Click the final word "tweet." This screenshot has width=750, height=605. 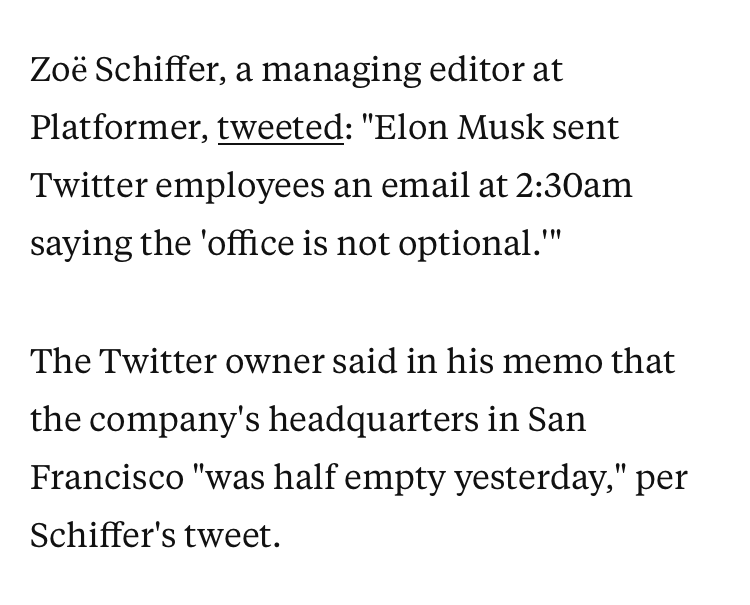(x=232, y=536)
